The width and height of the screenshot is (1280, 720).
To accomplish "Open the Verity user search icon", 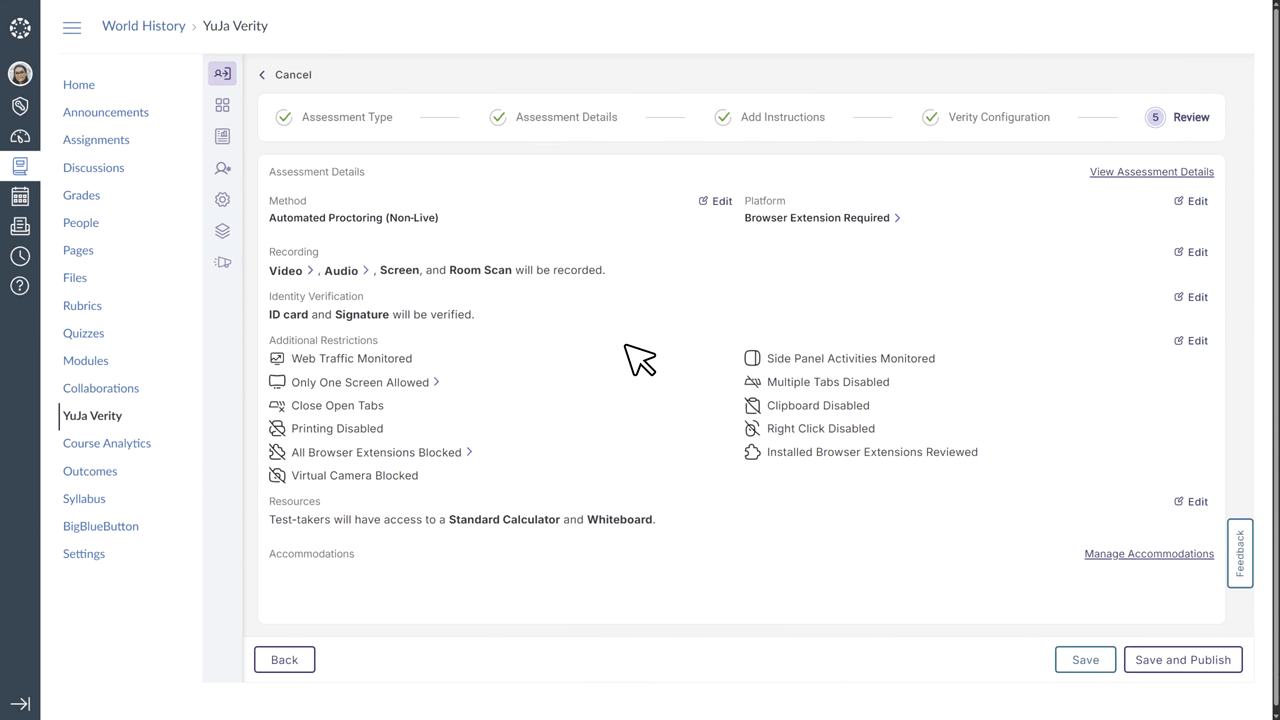I will [x=222, y=168].
